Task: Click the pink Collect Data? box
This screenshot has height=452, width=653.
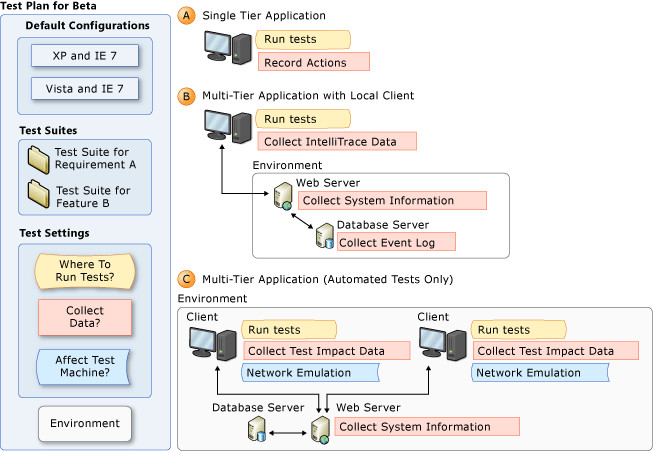Action: [84, 317]
